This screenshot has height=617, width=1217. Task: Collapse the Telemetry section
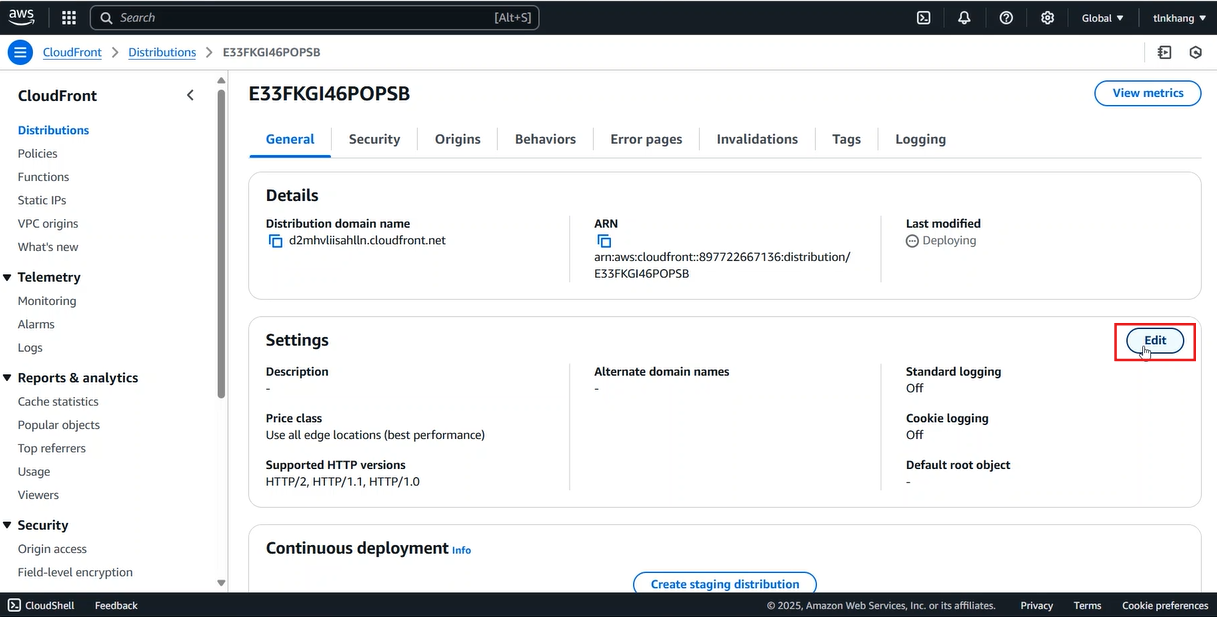[8, 278]
